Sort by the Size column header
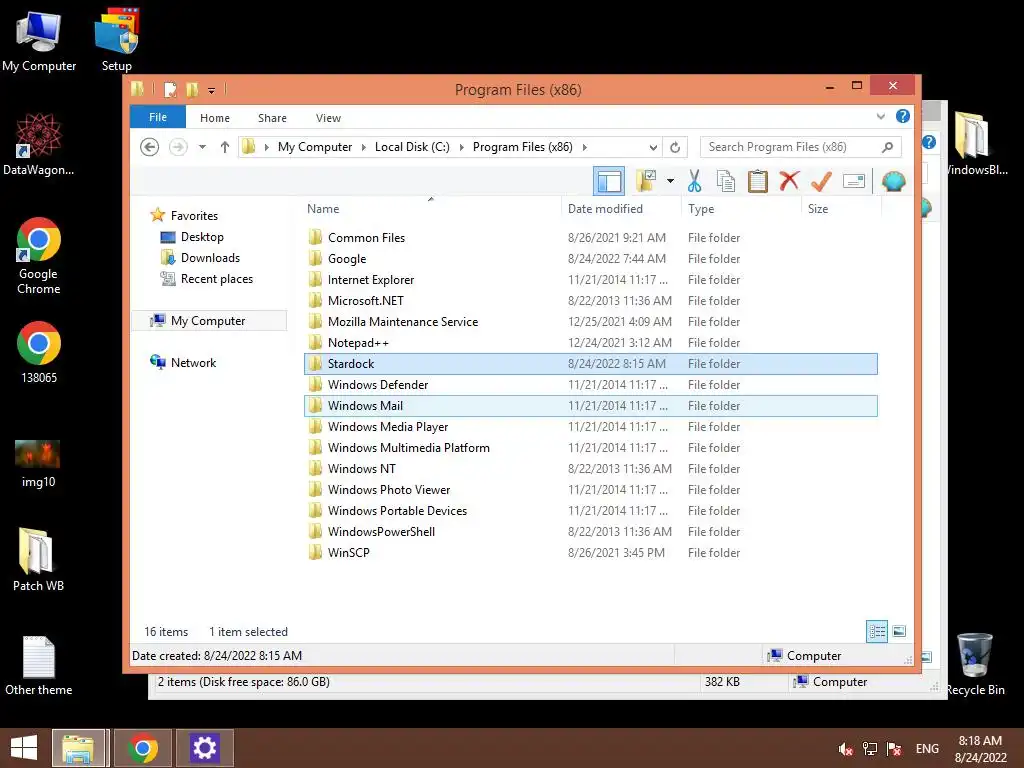The width and height of the screenshot is (1024, 768). pos(818,208)
